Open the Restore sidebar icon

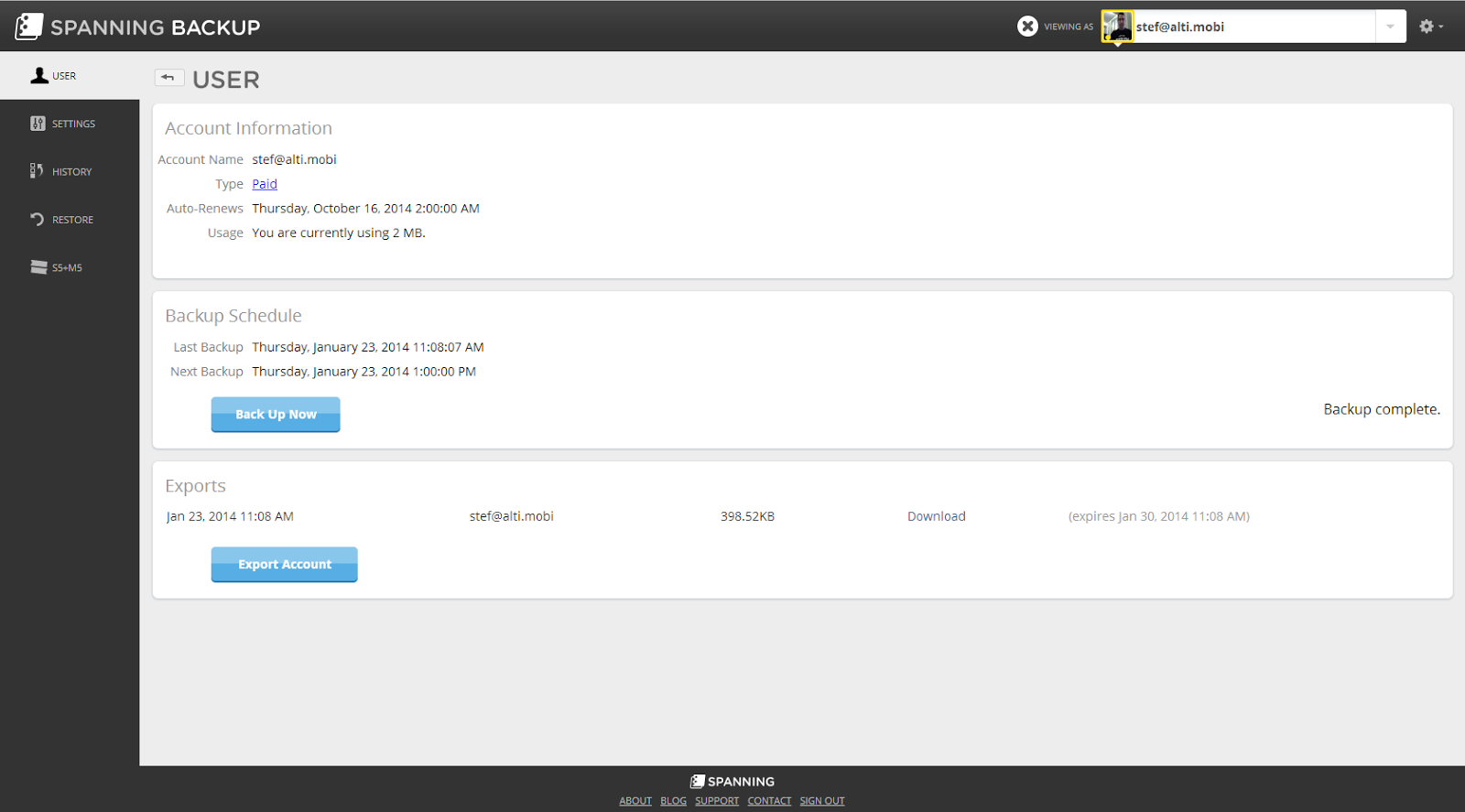(38, 219)
